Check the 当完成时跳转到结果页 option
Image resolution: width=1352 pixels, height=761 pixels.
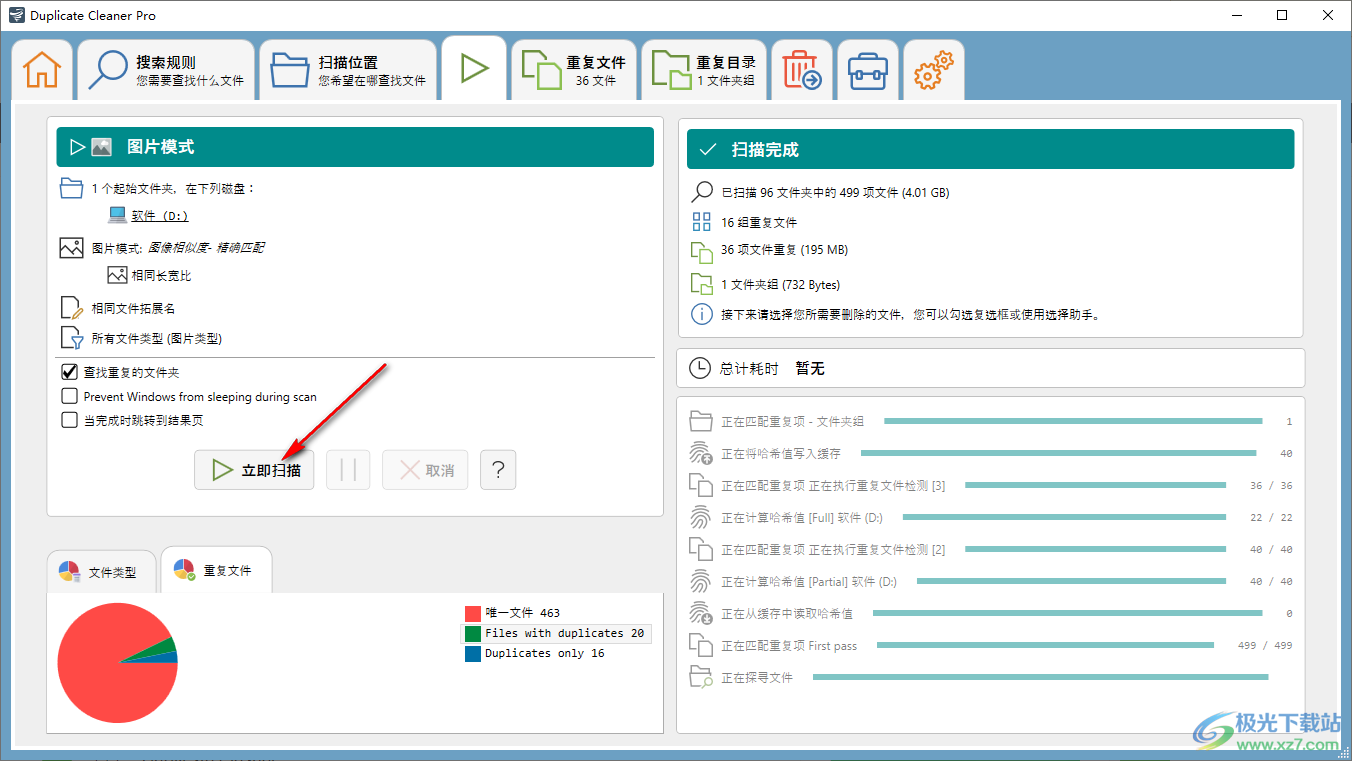pos(70,420)
